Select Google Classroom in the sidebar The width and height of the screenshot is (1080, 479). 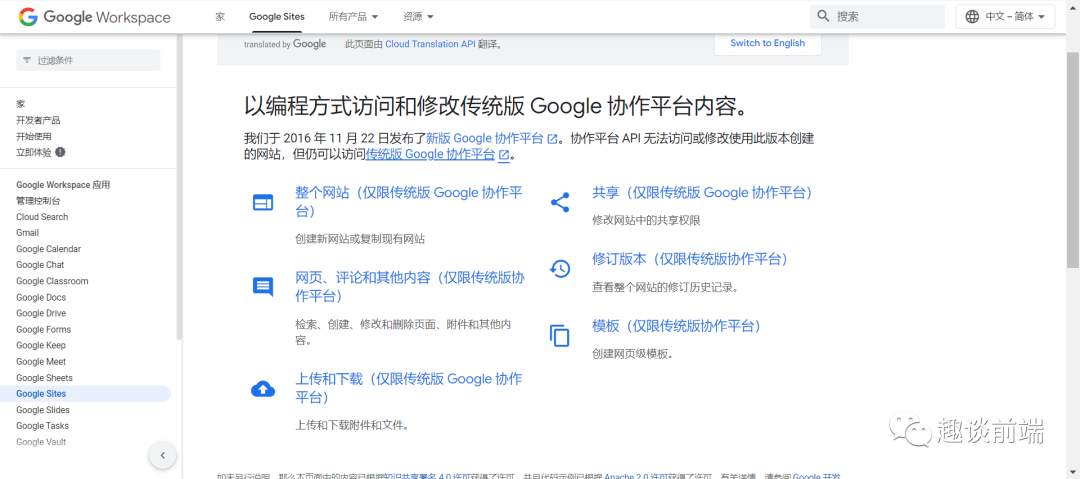pos(52,281)
